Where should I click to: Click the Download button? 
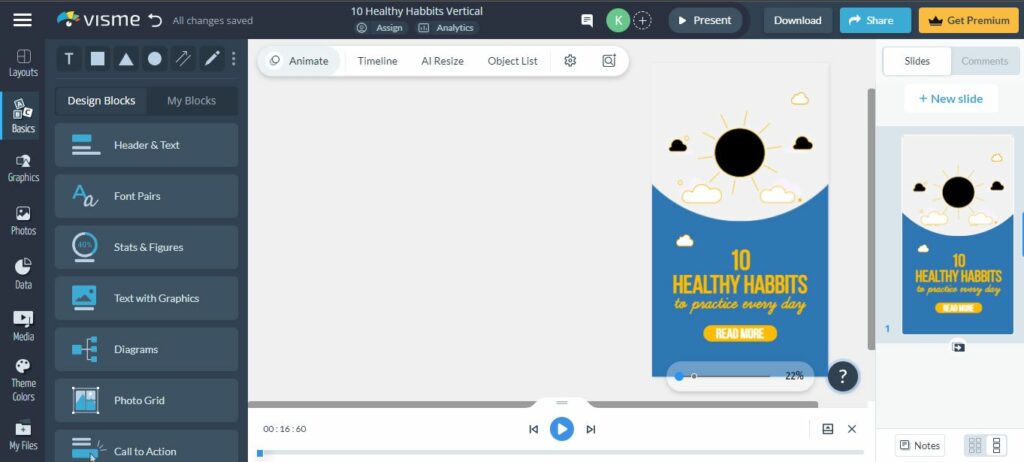pos(797,20)
